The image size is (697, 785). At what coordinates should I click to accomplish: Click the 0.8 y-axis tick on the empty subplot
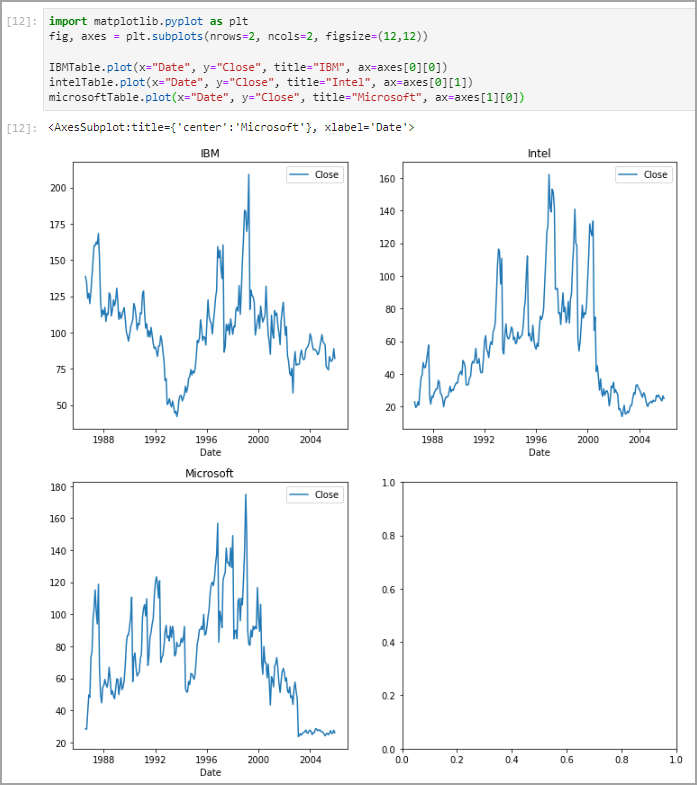389,536
